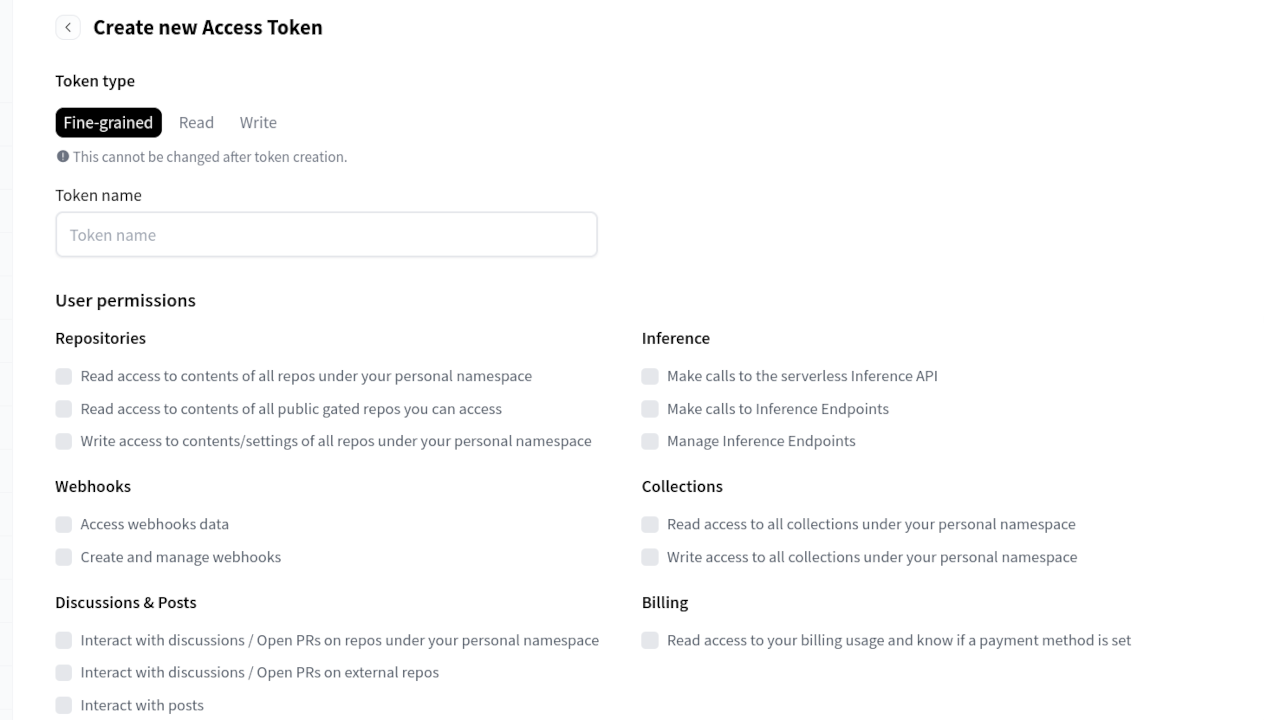Click the Token name input field
This screenshot has width=1280, height=720.
click(326, 234)
